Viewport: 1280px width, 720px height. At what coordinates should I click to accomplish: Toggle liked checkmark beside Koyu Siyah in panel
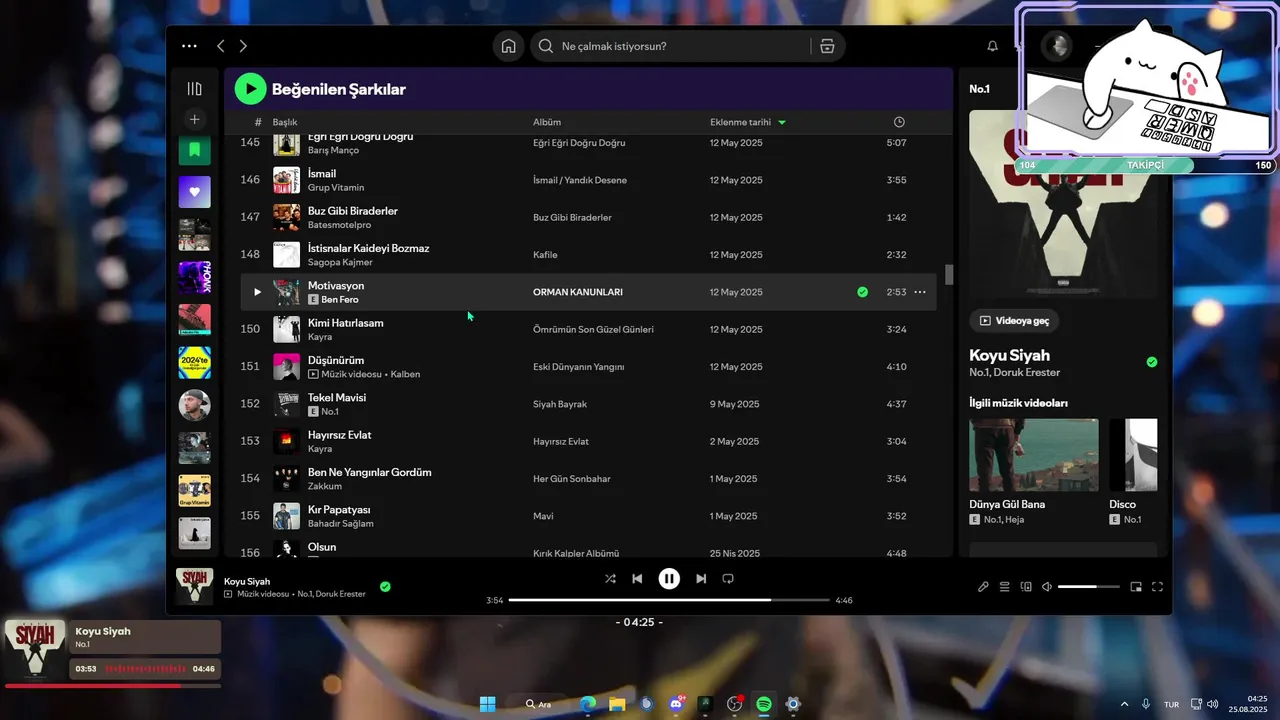coord(1152,362)
